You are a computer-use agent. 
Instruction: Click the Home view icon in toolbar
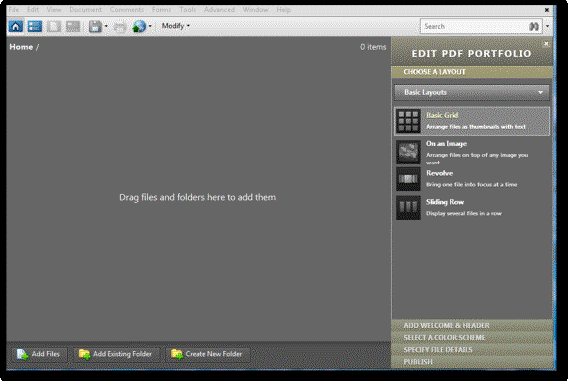click(x=16, y=26)
